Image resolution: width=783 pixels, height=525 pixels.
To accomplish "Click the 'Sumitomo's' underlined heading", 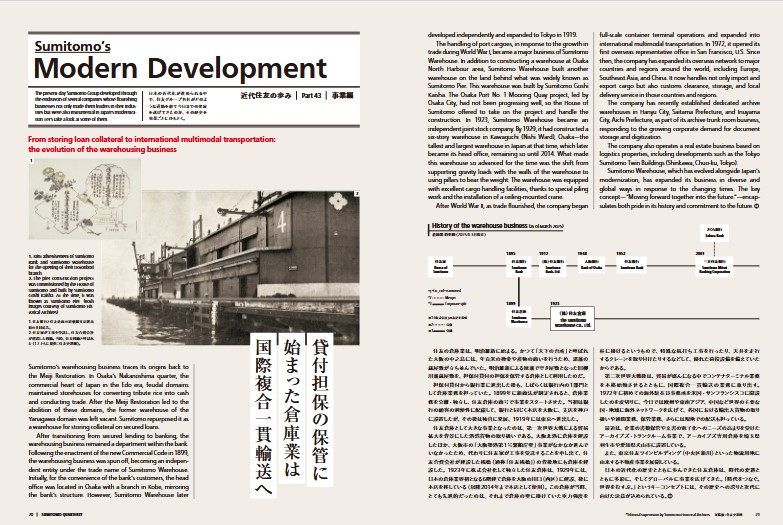I will [72, 46].
